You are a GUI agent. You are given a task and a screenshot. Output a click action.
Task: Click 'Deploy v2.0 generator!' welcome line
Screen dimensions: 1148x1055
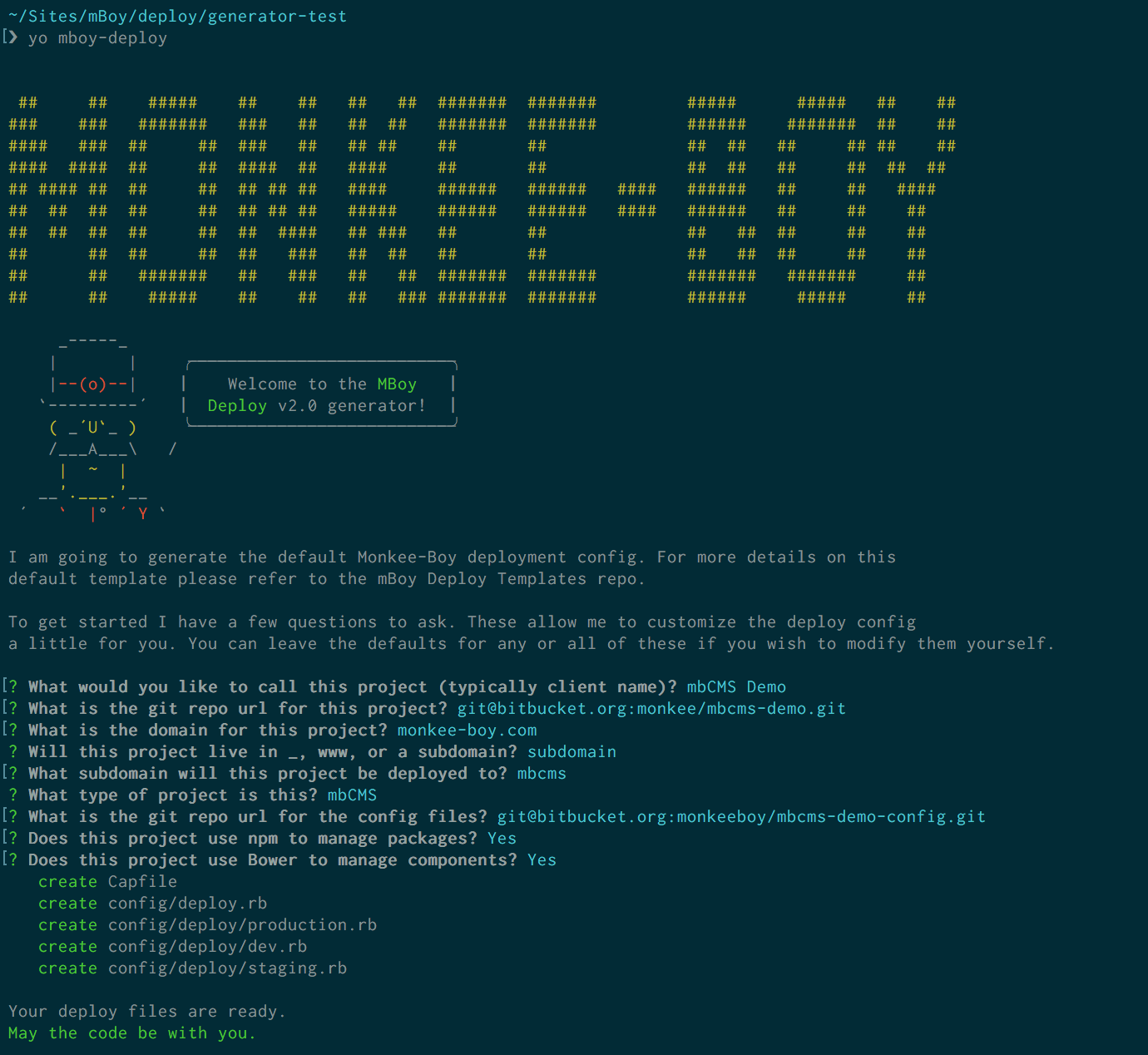point(317,406)
